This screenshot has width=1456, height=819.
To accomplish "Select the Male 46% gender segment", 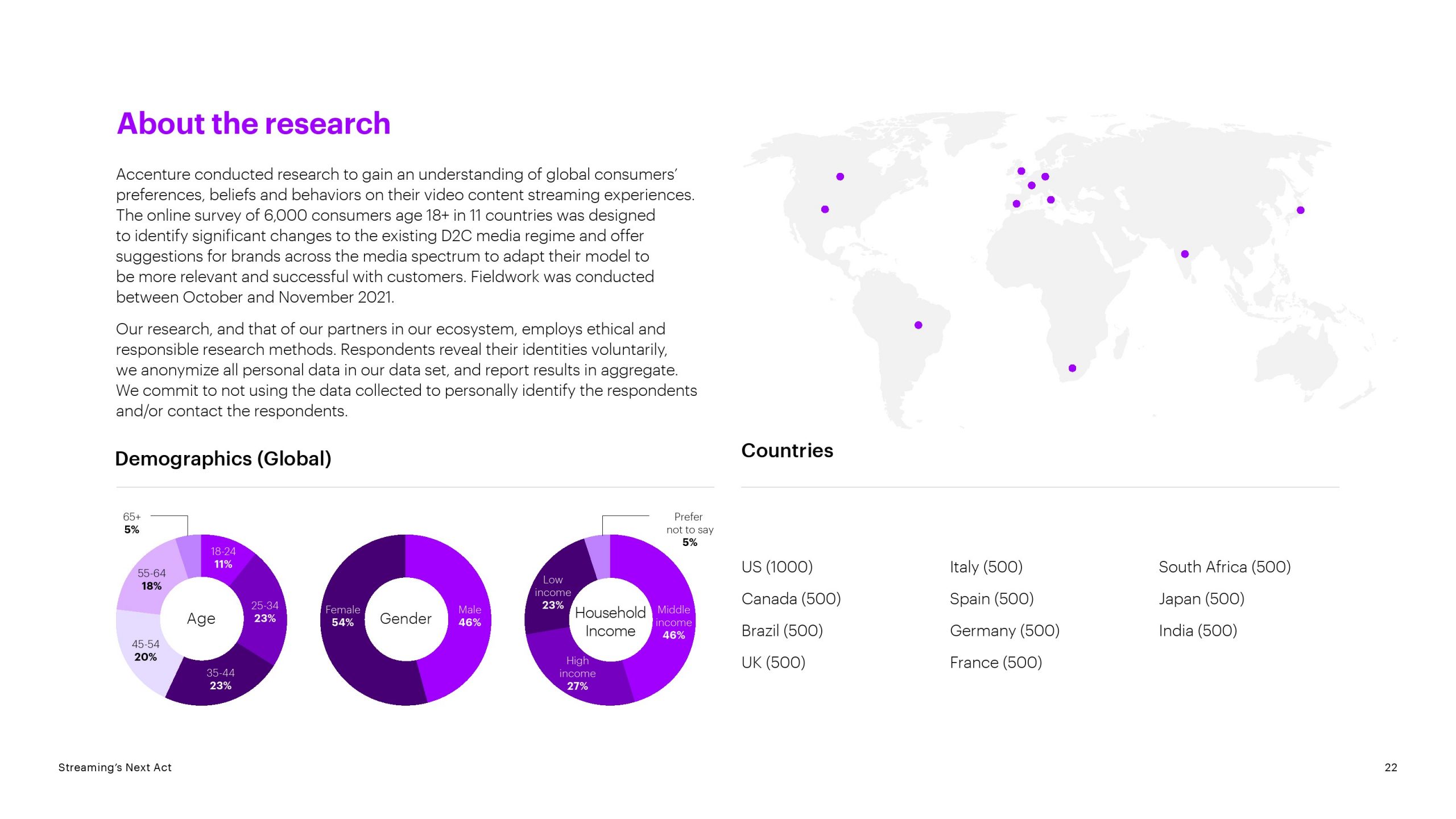I will (x=469, y=616).
